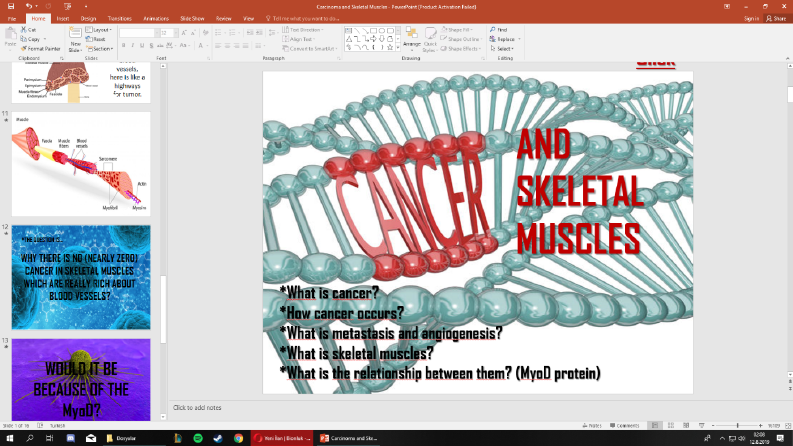The width and height of the screenshot is (793, 446).
Task: Open the File tab
Action: point(12,18)
